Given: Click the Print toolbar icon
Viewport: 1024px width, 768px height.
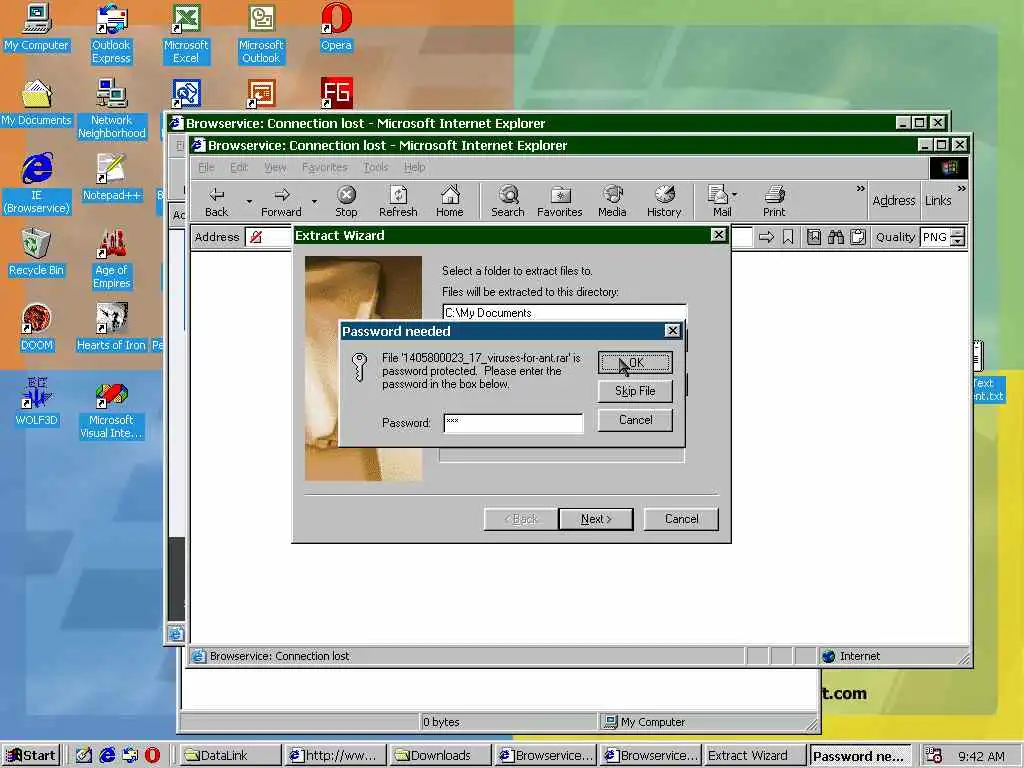Looking at the screenshot, I should coord(774,201).
